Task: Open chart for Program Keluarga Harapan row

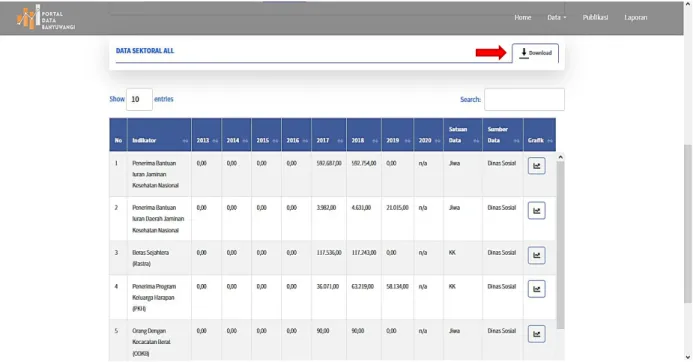Action: tap(536, 289)
